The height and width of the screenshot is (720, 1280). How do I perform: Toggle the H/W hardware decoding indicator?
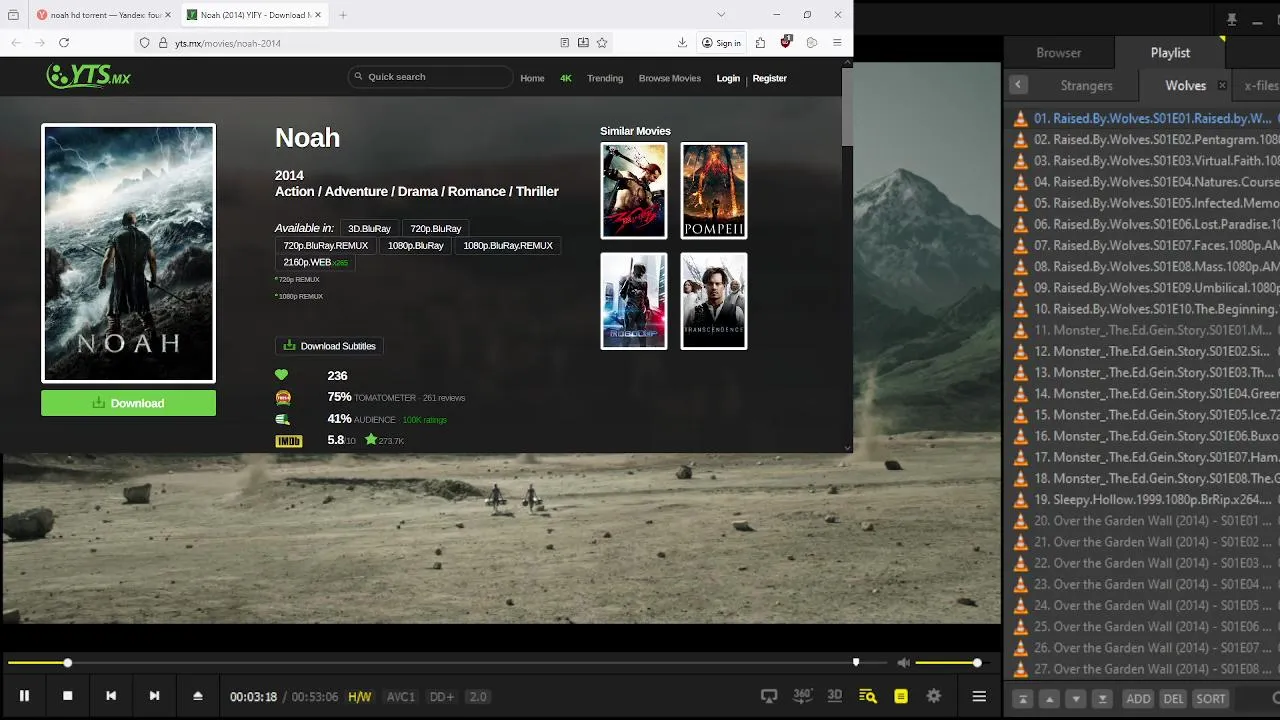pos(359,697)
